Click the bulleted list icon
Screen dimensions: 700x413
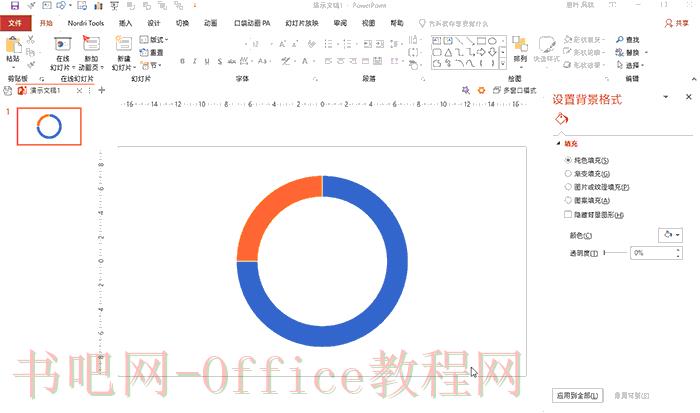(329, 44)
